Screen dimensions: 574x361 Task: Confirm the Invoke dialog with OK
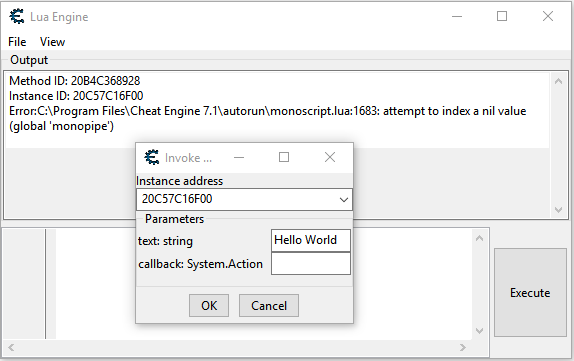click(x=209, y=305)
